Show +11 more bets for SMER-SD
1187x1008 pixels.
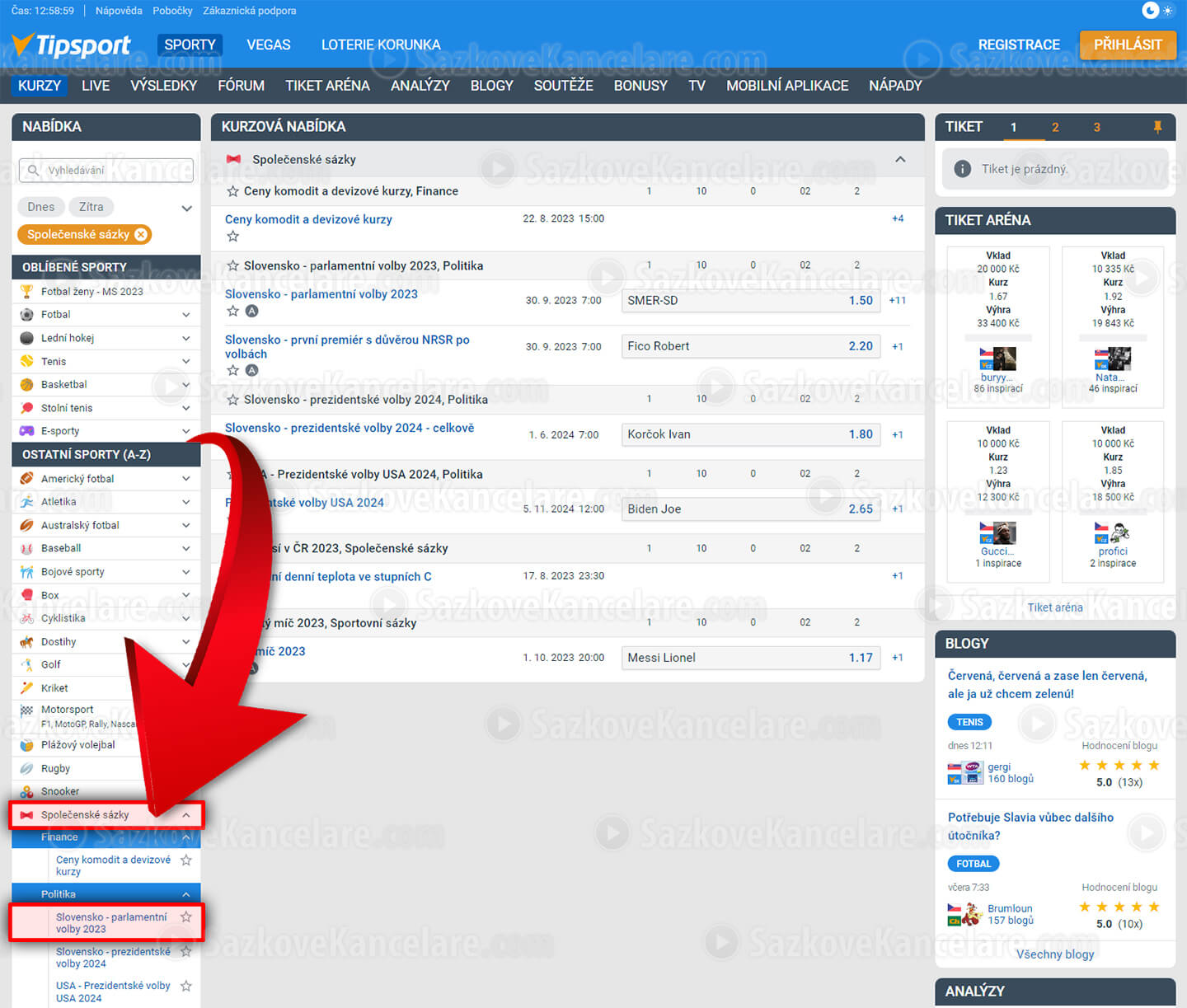pos(898,301)
